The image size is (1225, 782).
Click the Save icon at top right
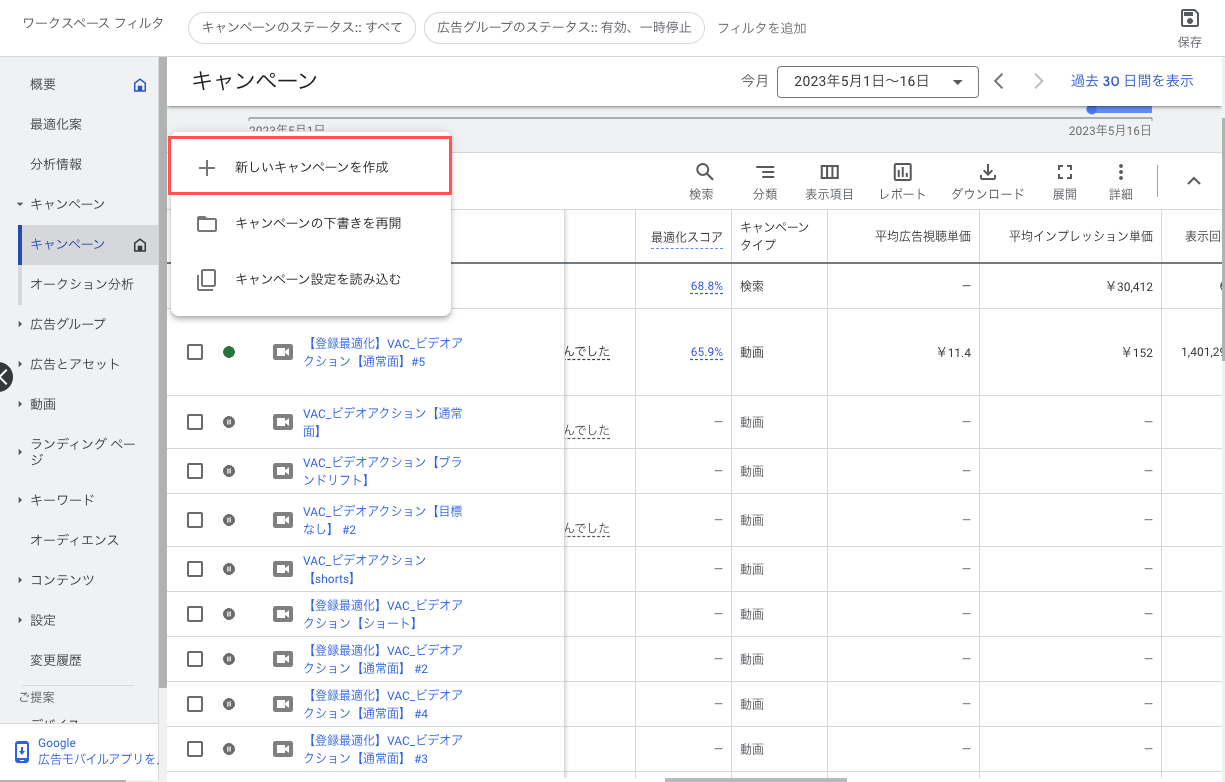pos(1189,19)
